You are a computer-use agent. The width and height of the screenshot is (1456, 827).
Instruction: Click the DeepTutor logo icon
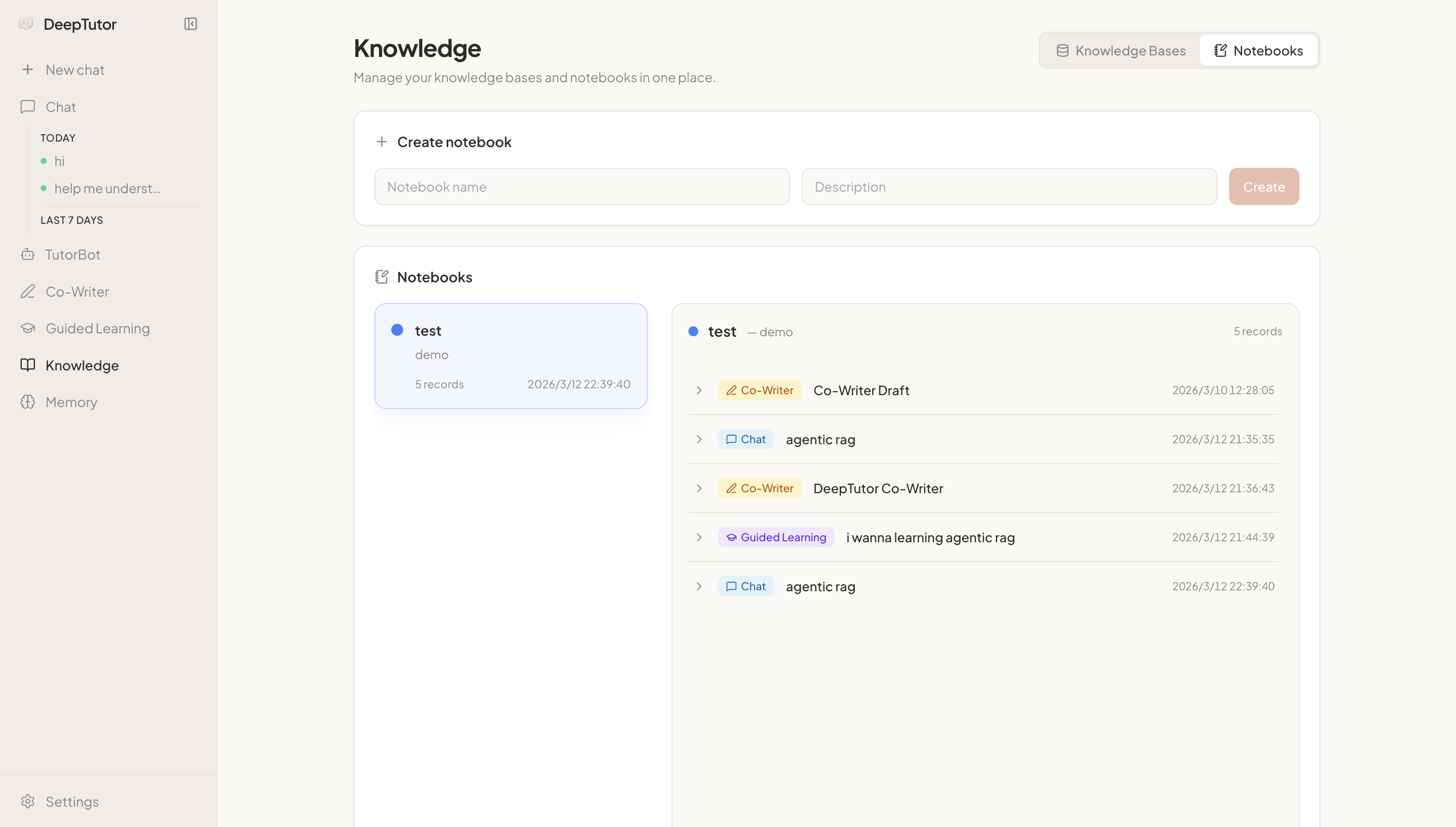[x=26, y=23]
